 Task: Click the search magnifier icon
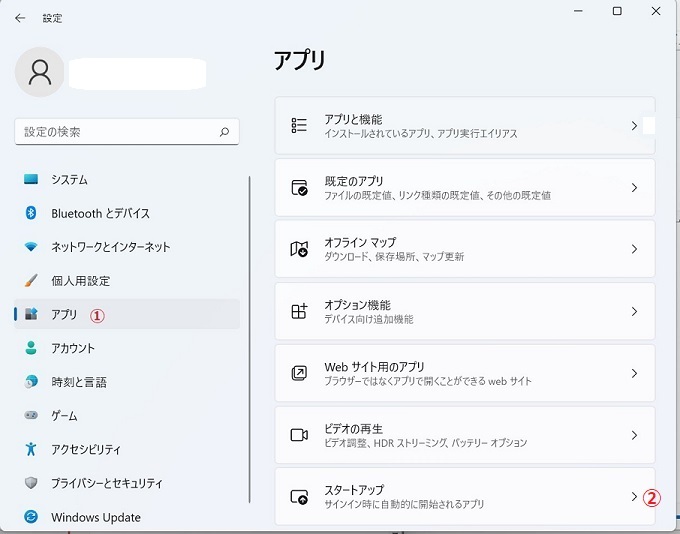click(224, 131)
